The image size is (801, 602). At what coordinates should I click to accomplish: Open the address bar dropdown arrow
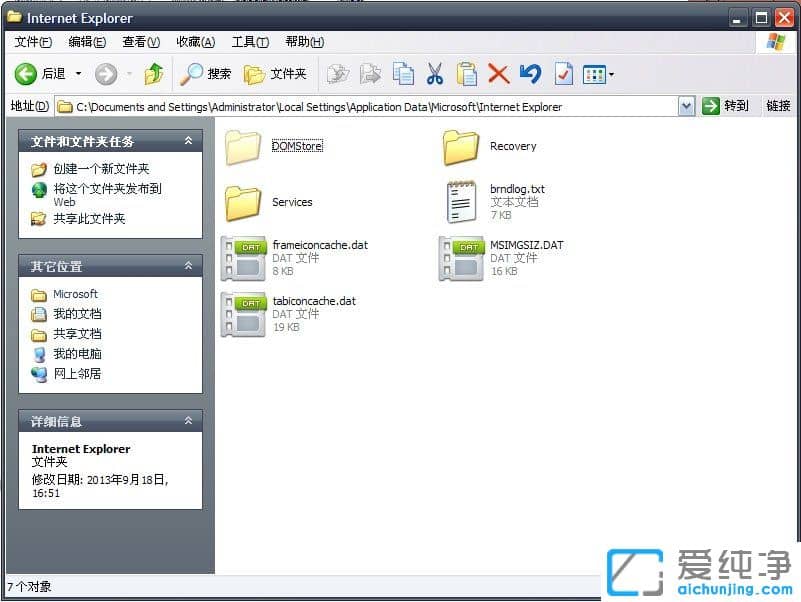coord(688,106)
